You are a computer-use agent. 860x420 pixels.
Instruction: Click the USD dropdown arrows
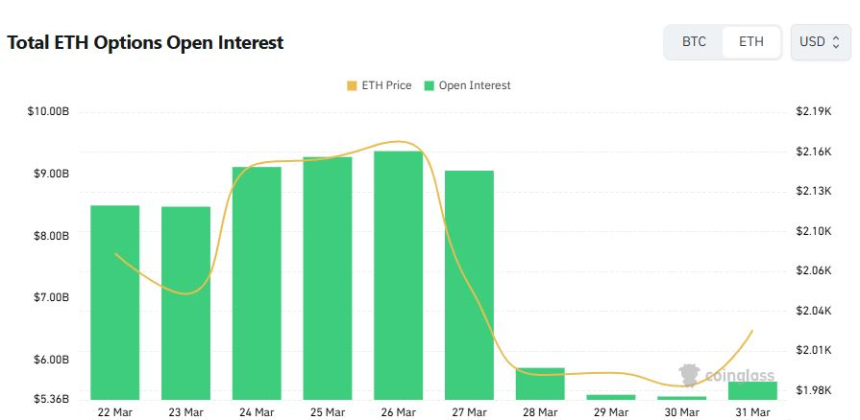click(836, 42)
